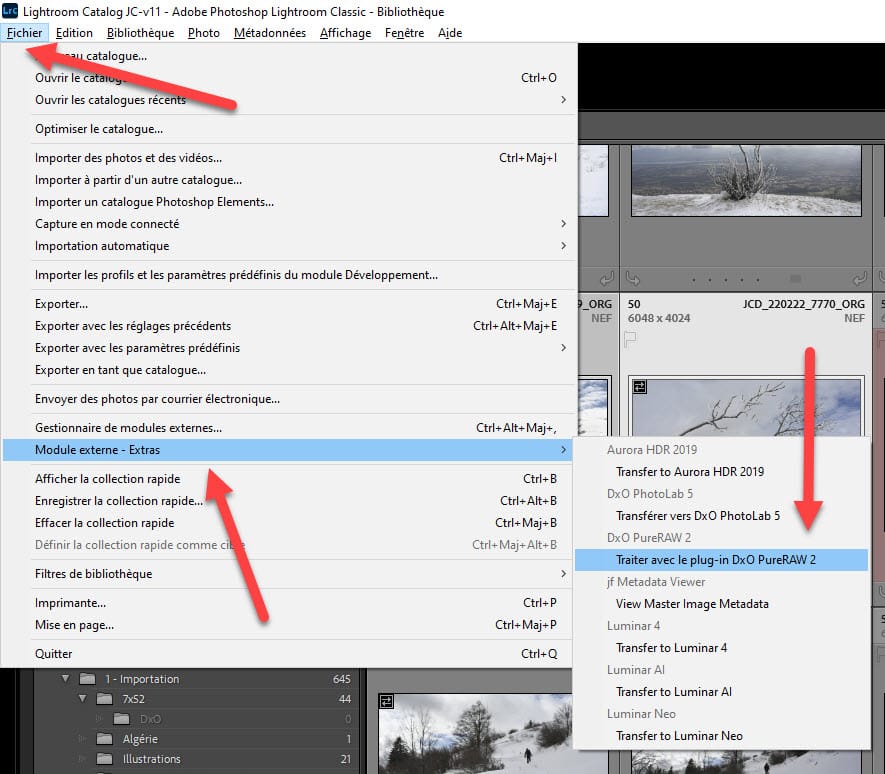Choose Exporter en tant que catalogue

(290, 370)
